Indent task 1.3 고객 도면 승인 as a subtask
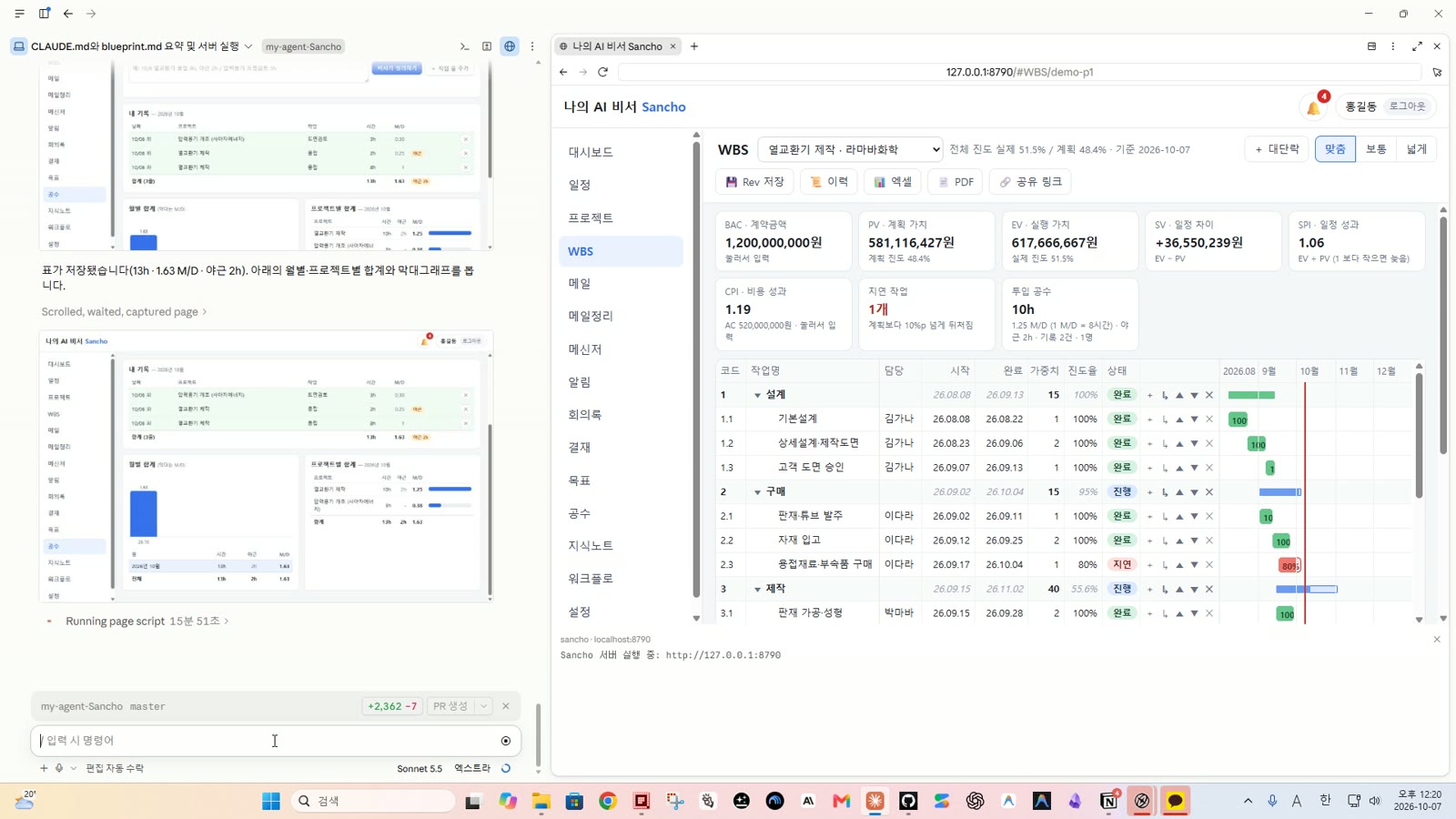The width and height of the screenshot is (1456, 819). 1165,468
